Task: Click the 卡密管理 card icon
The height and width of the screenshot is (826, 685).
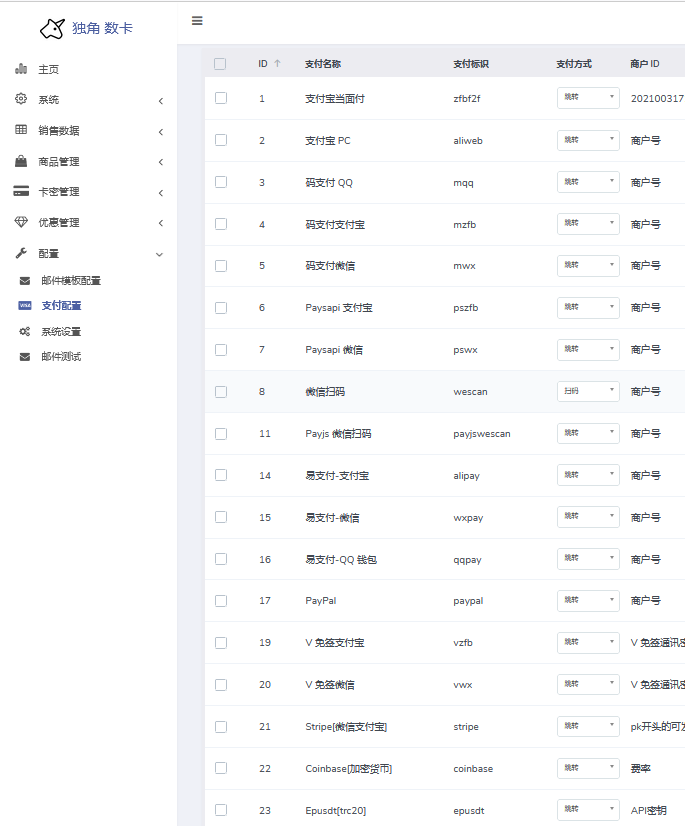Action: pos(21,191)
